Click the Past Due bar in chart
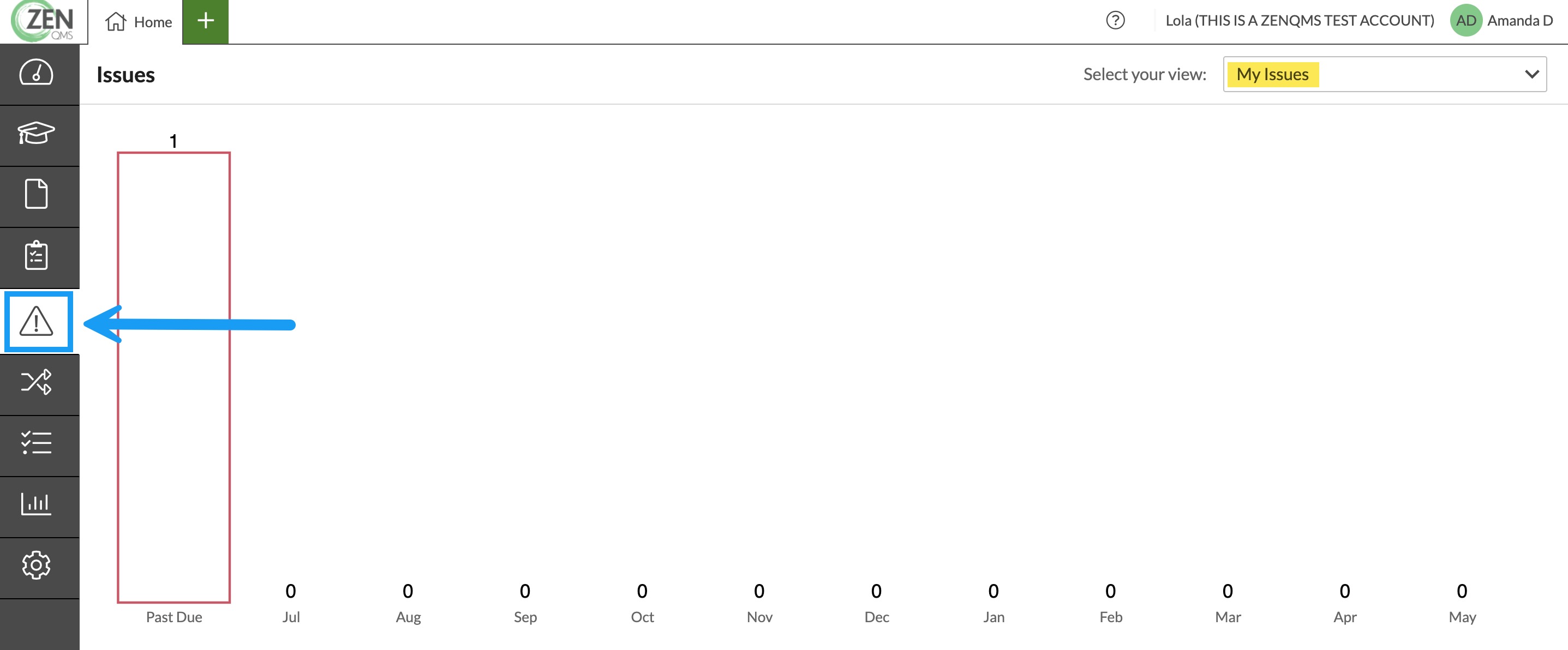 [173, 377]
